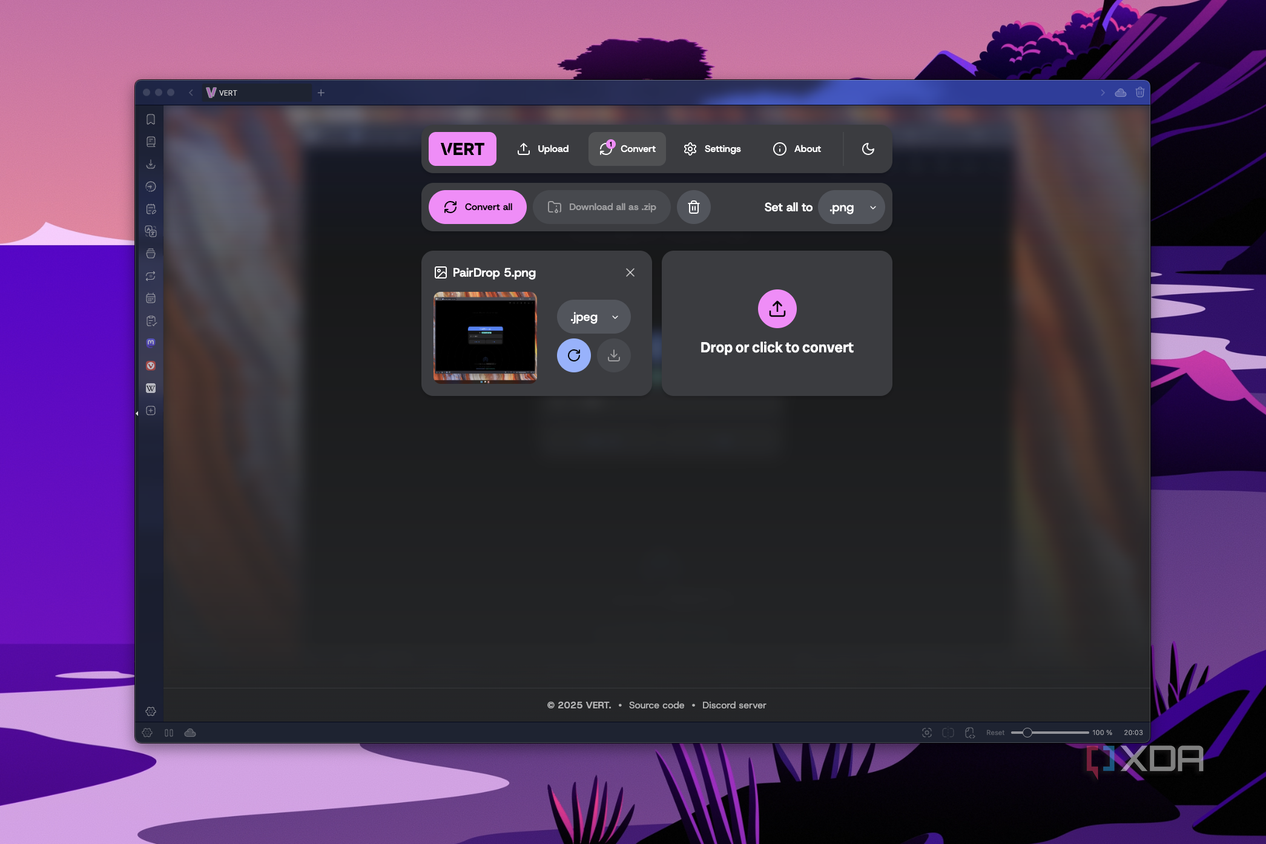Image resolution: width=1266 pixels, height=844 pixels.
Task: Open the Source code link
Action: [x=657, y=705]
